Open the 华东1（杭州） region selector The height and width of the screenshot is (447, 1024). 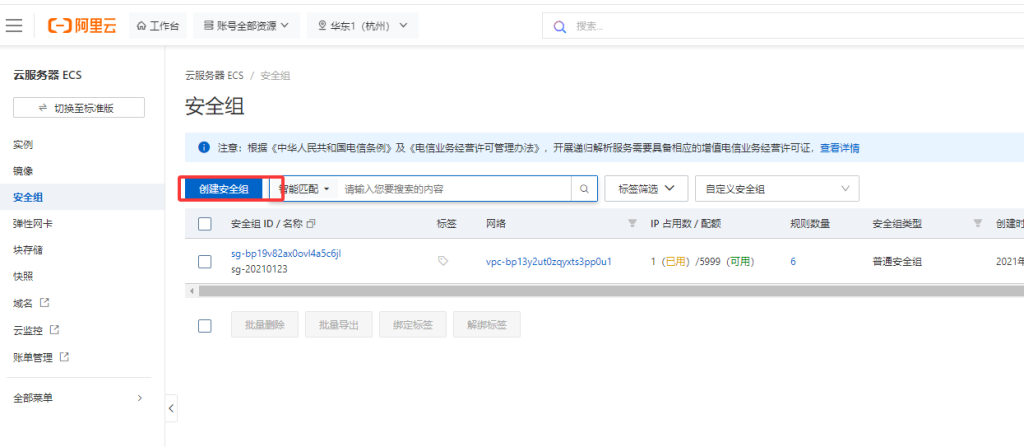point(362,25)
